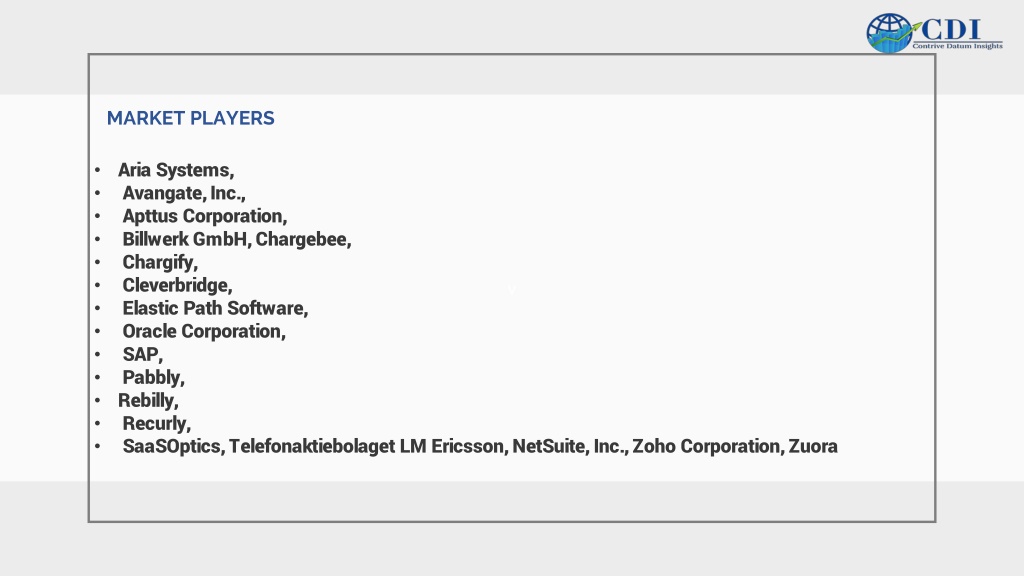Click the Billwerk GmbH entry
This screenshot has width=1024, height=576.
click(186, 239)
